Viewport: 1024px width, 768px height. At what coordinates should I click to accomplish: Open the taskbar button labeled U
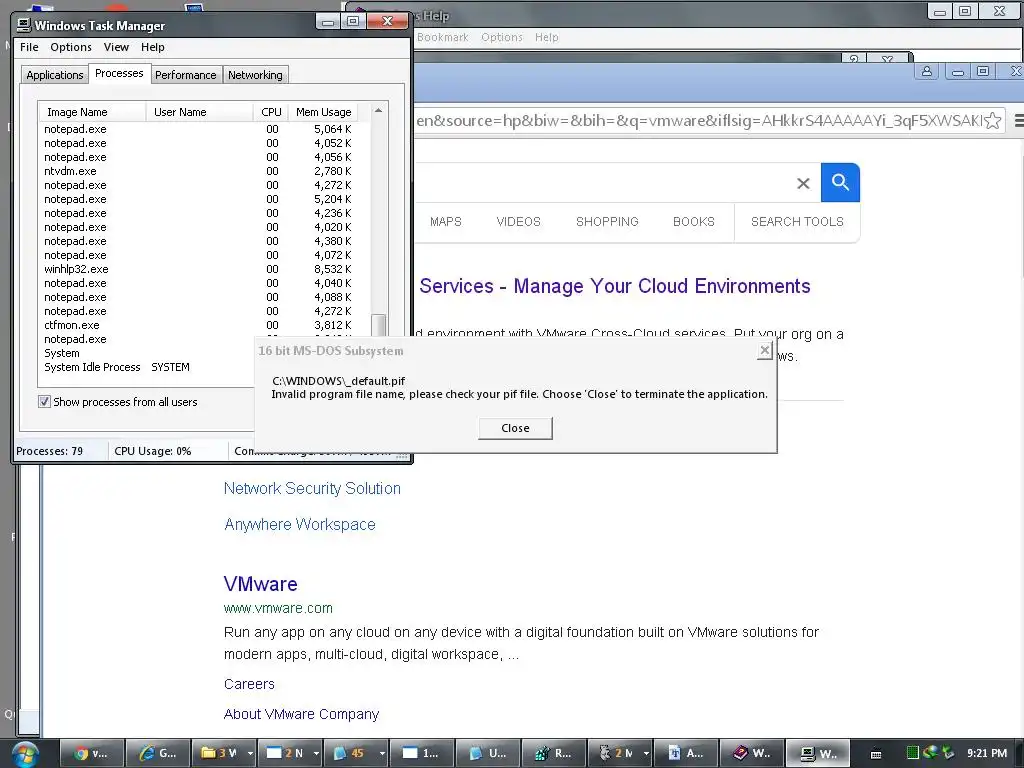point(487,753)
